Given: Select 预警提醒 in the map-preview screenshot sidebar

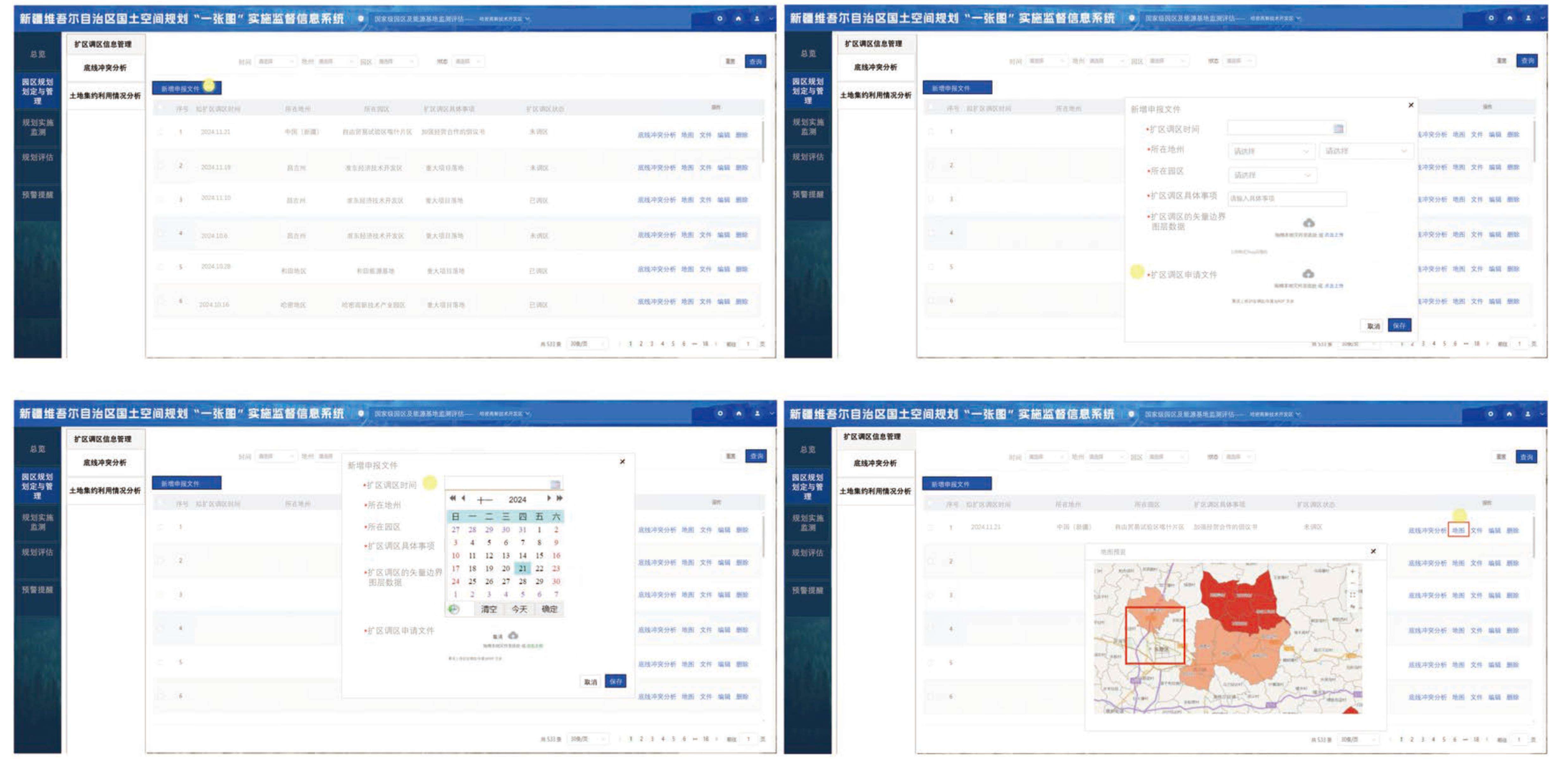Looking at the screenshot, I should tap(808, 590).
